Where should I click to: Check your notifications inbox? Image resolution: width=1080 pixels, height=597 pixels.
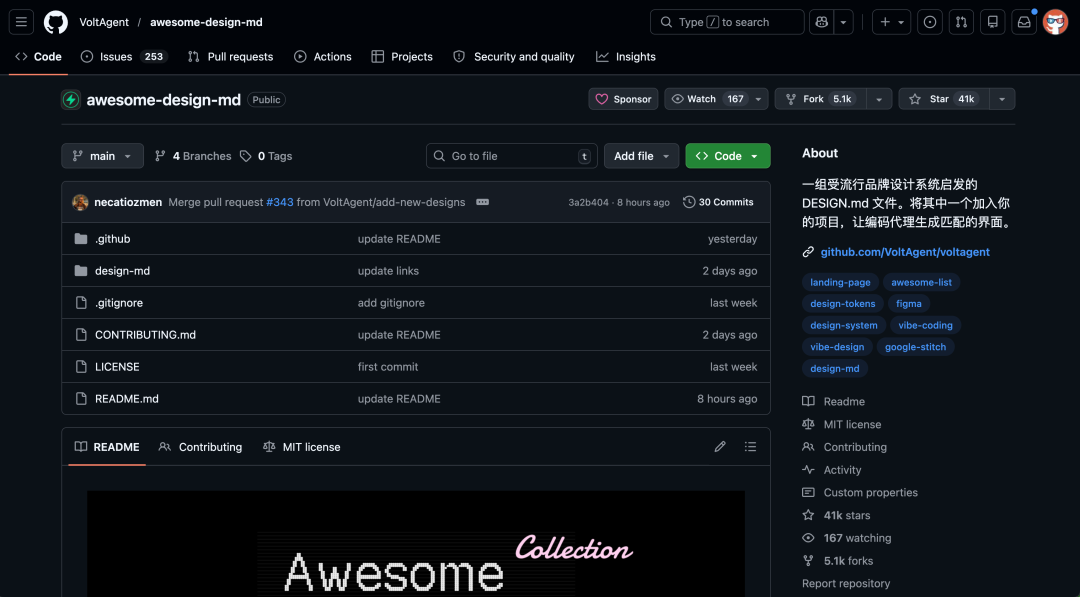tap(1023, 21)
